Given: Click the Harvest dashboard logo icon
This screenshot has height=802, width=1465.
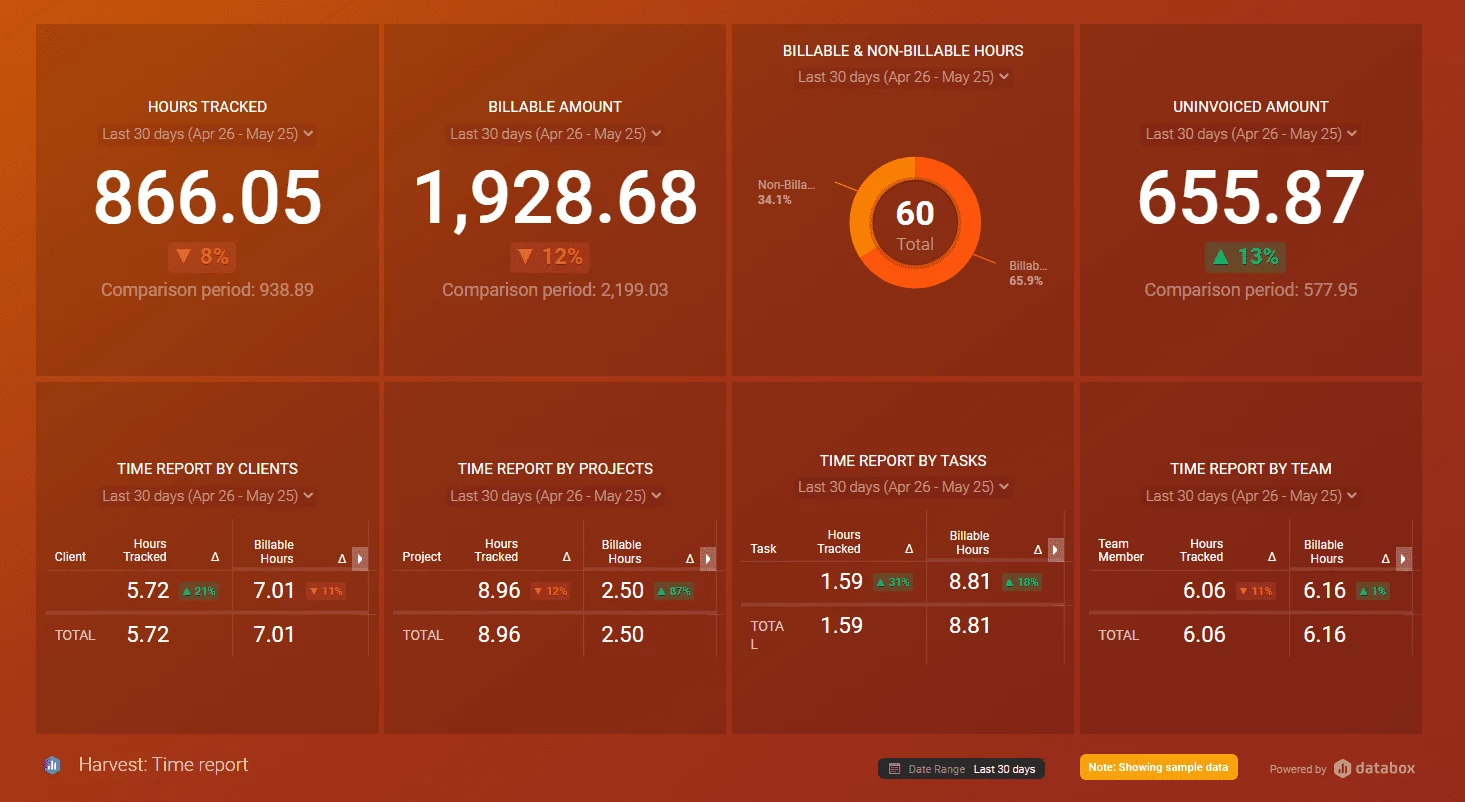Looking at the screenshot, I should [x=53, y=766].
